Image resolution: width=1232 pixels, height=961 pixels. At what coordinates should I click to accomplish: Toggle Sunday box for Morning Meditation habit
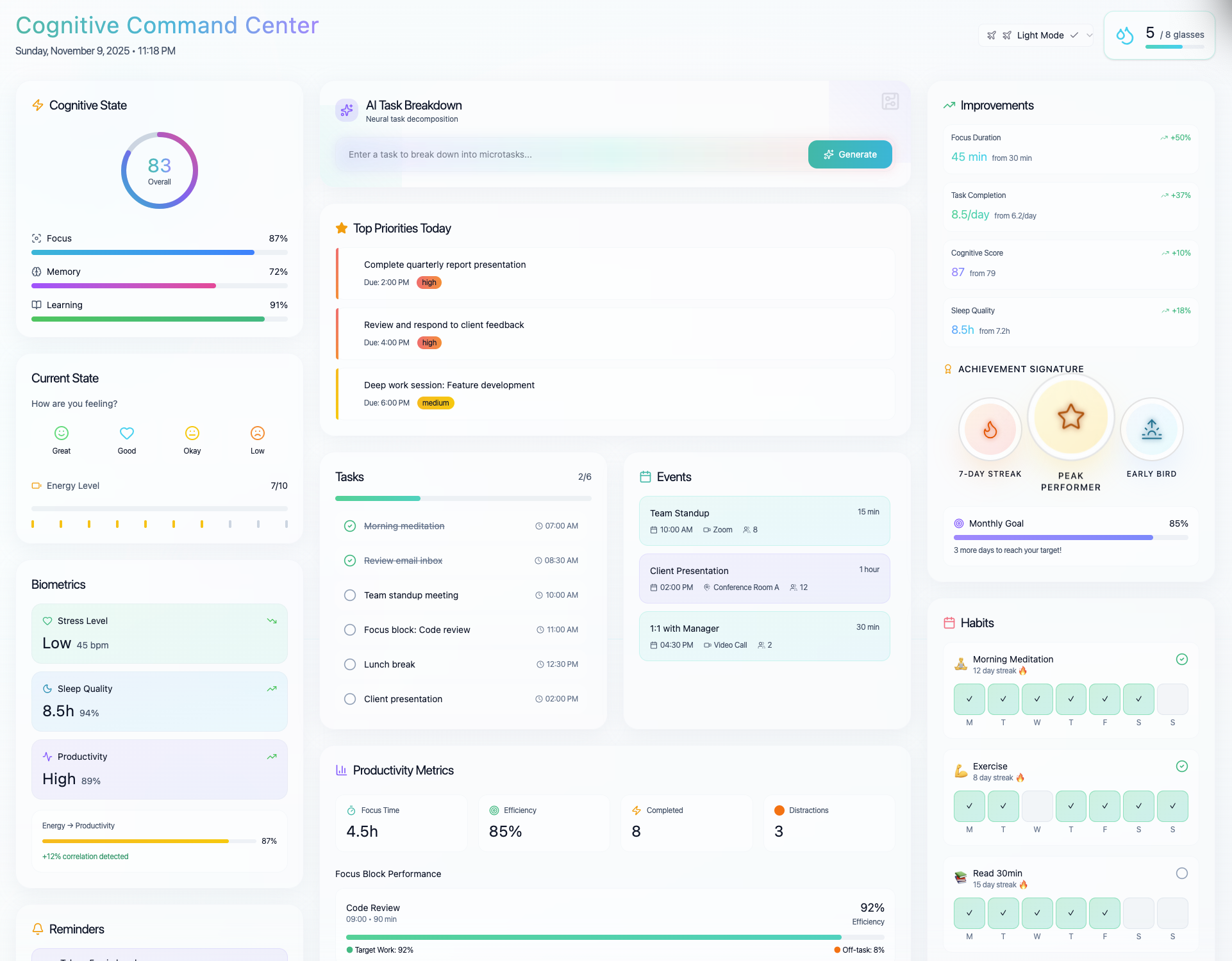click(x=1172, y=699)
